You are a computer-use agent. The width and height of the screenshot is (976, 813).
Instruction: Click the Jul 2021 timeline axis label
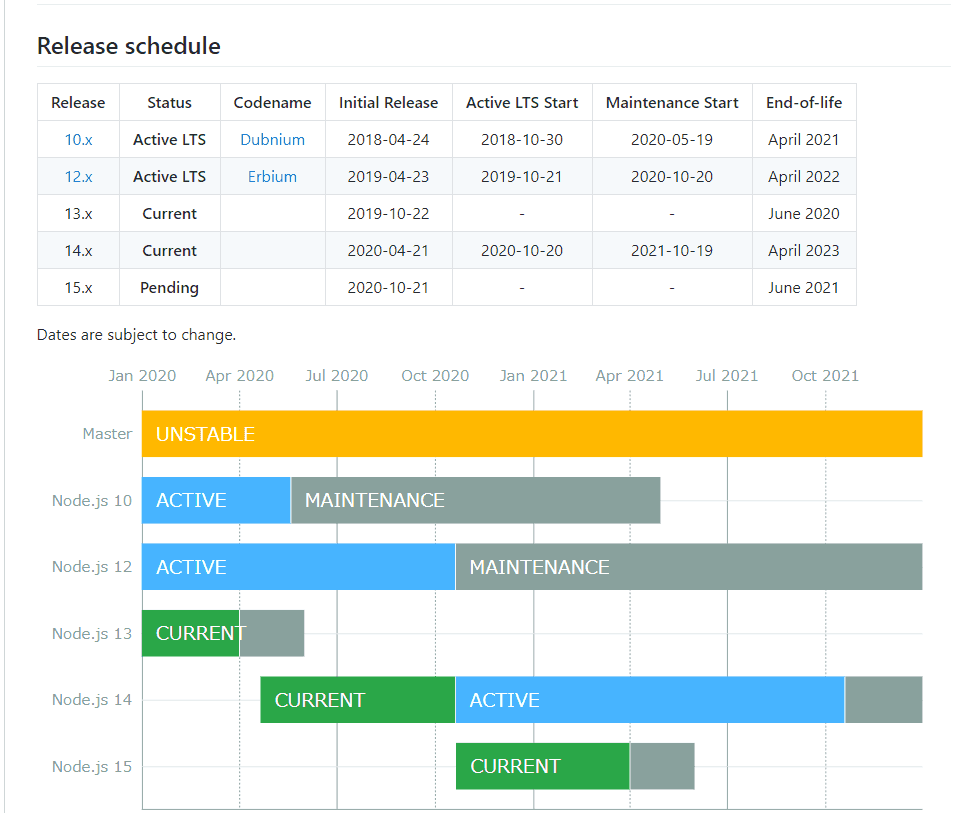tap(726, 376)
